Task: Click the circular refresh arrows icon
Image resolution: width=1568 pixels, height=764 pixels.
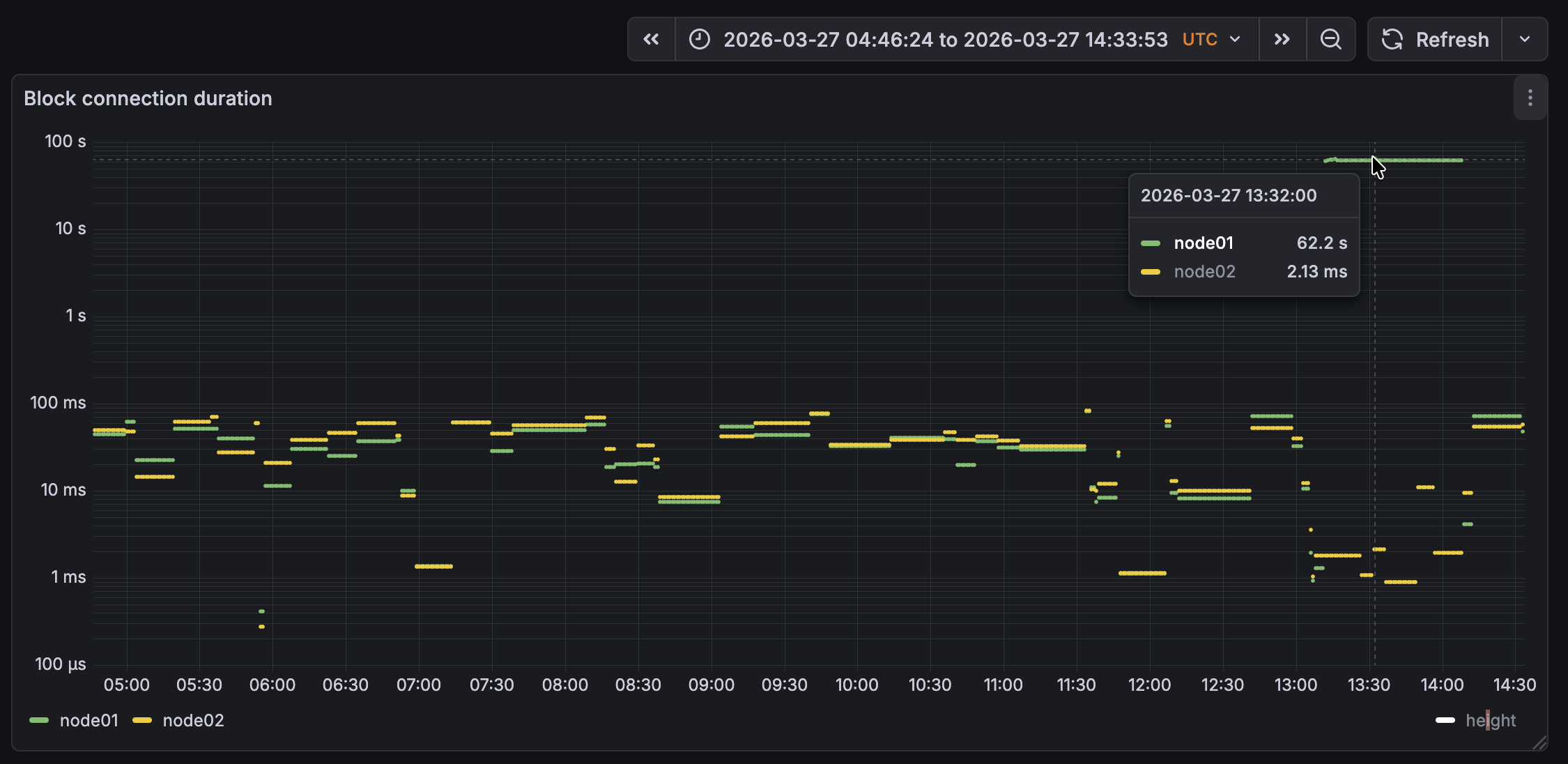Action: (x=1392, y=40)
